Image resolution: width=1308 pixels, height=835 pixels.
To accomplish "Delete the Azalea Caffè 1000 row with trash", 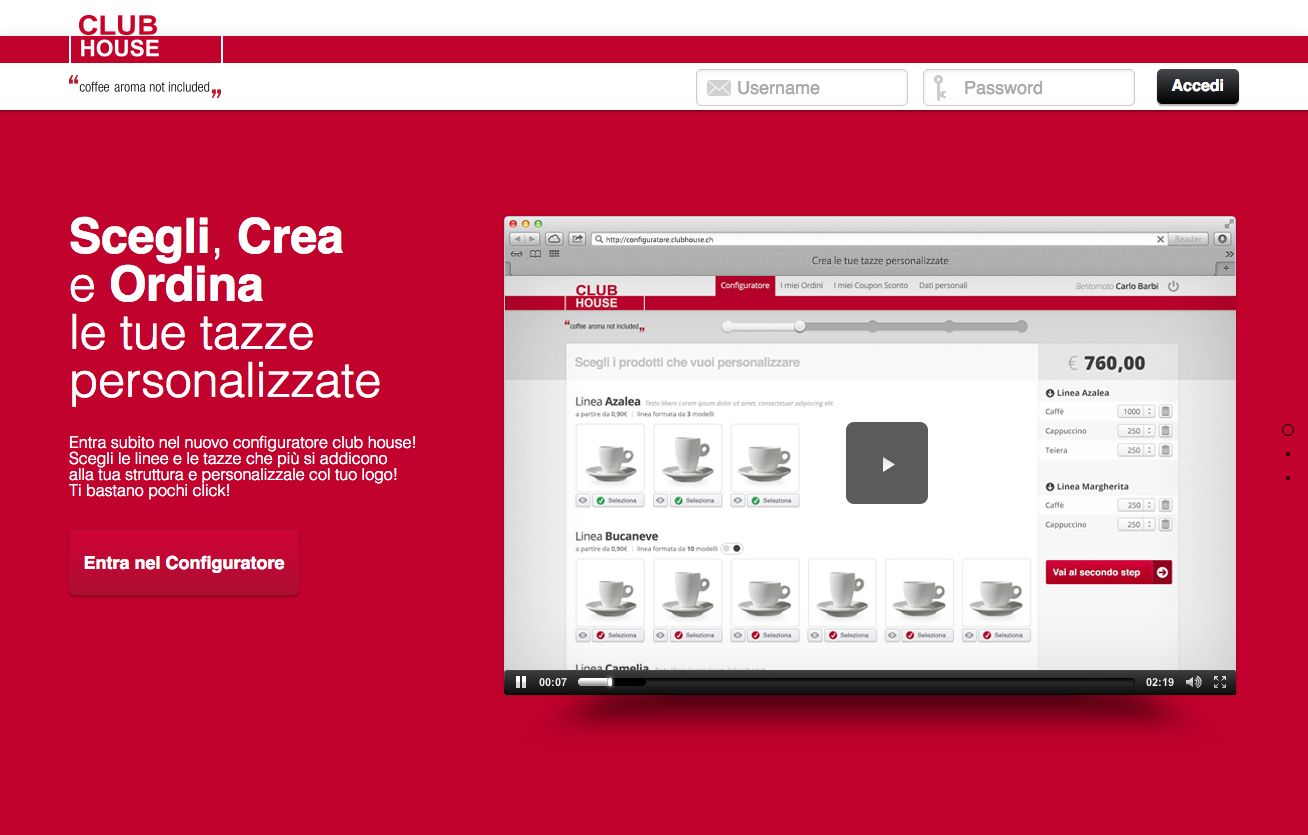I will [x=1165, y=411].
